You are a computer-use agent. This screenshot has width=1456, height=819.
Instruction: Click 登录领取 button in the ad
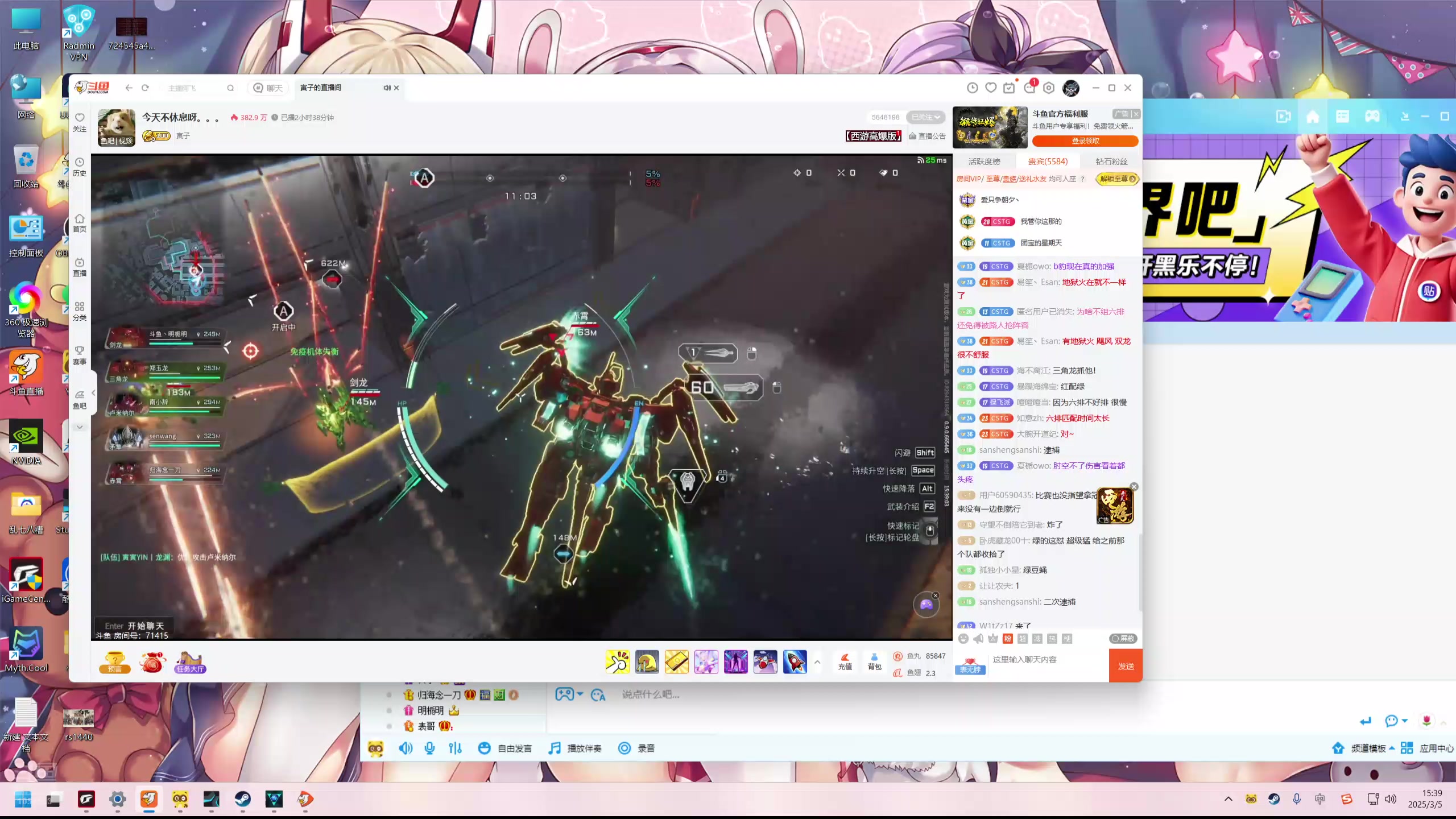pyautogui.click(x=1085, y=140)
